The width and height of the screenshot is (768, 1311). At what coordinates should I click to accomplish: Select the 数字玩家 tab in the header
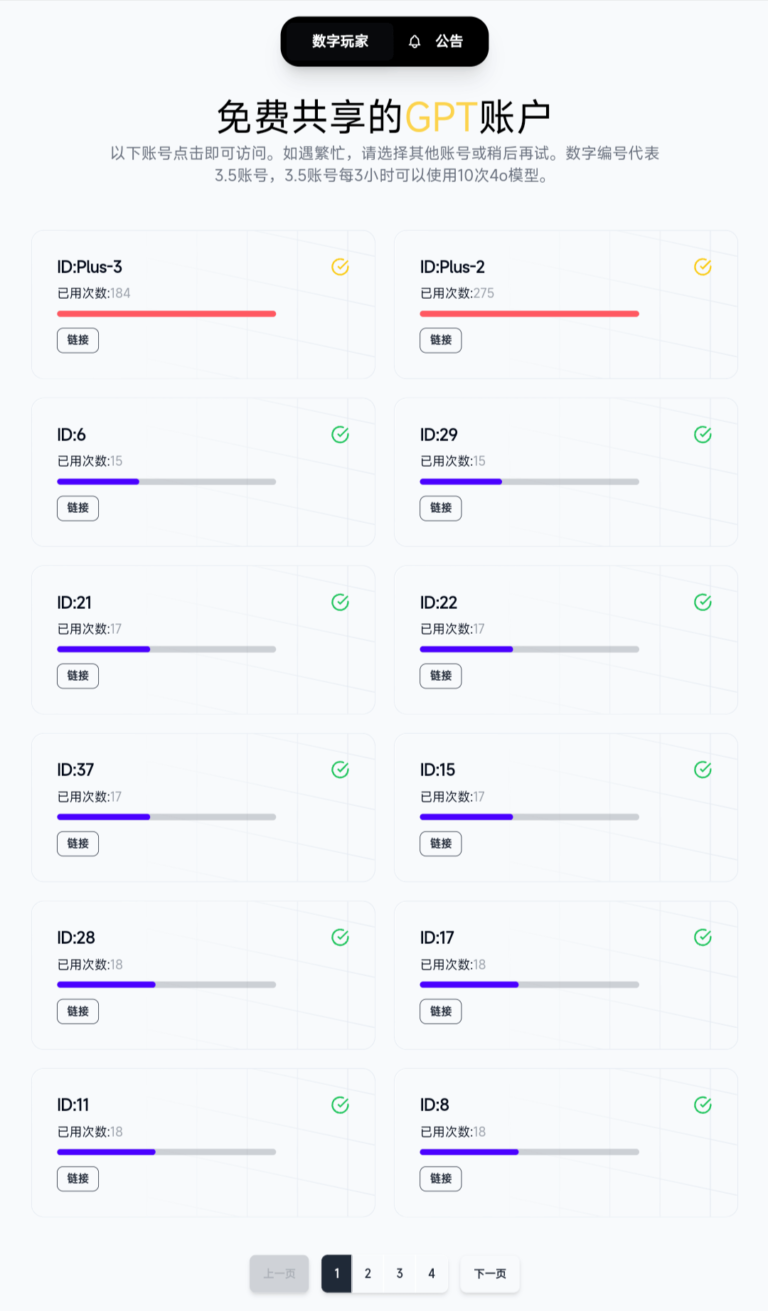336,41
